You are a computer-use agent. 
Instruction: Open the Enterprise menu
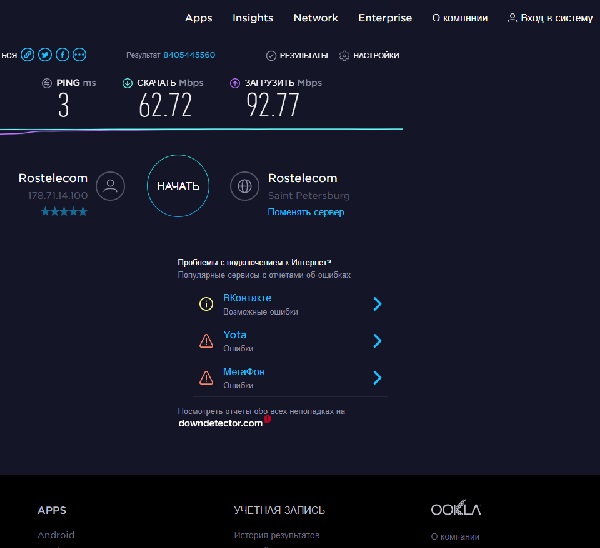385,18
